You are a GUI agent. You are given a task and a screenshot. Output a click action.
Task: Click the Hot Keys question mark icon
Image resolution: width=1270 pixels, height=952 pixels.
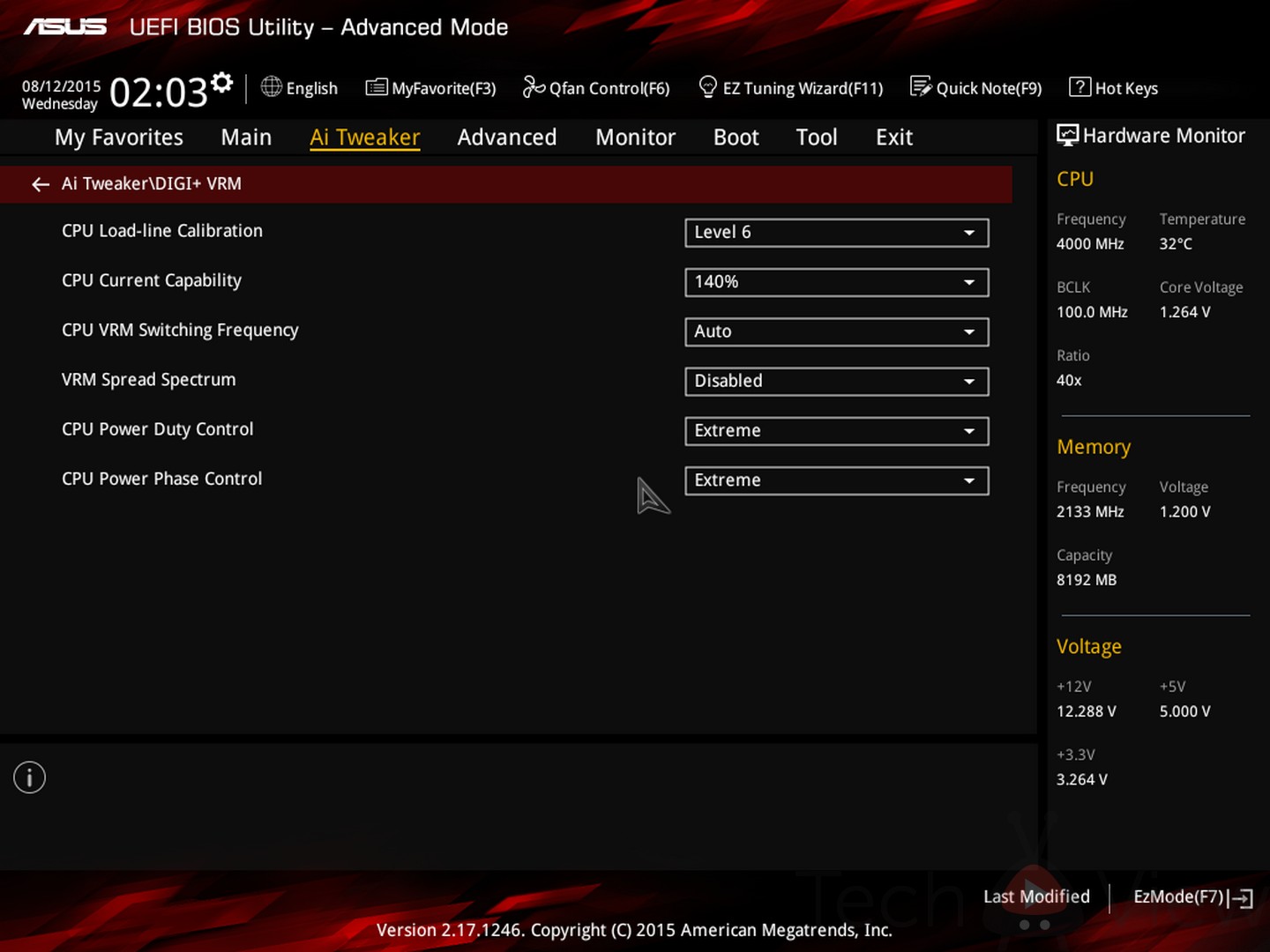(x=1079, y=86)
